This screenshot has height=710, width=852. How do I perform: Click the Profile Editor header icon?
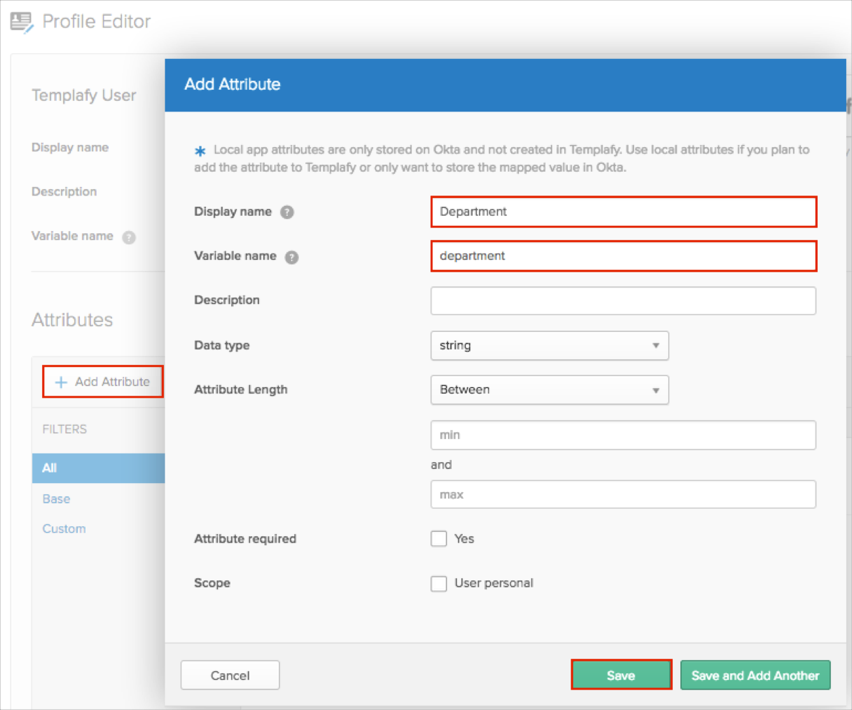click(x=21, y=22)
